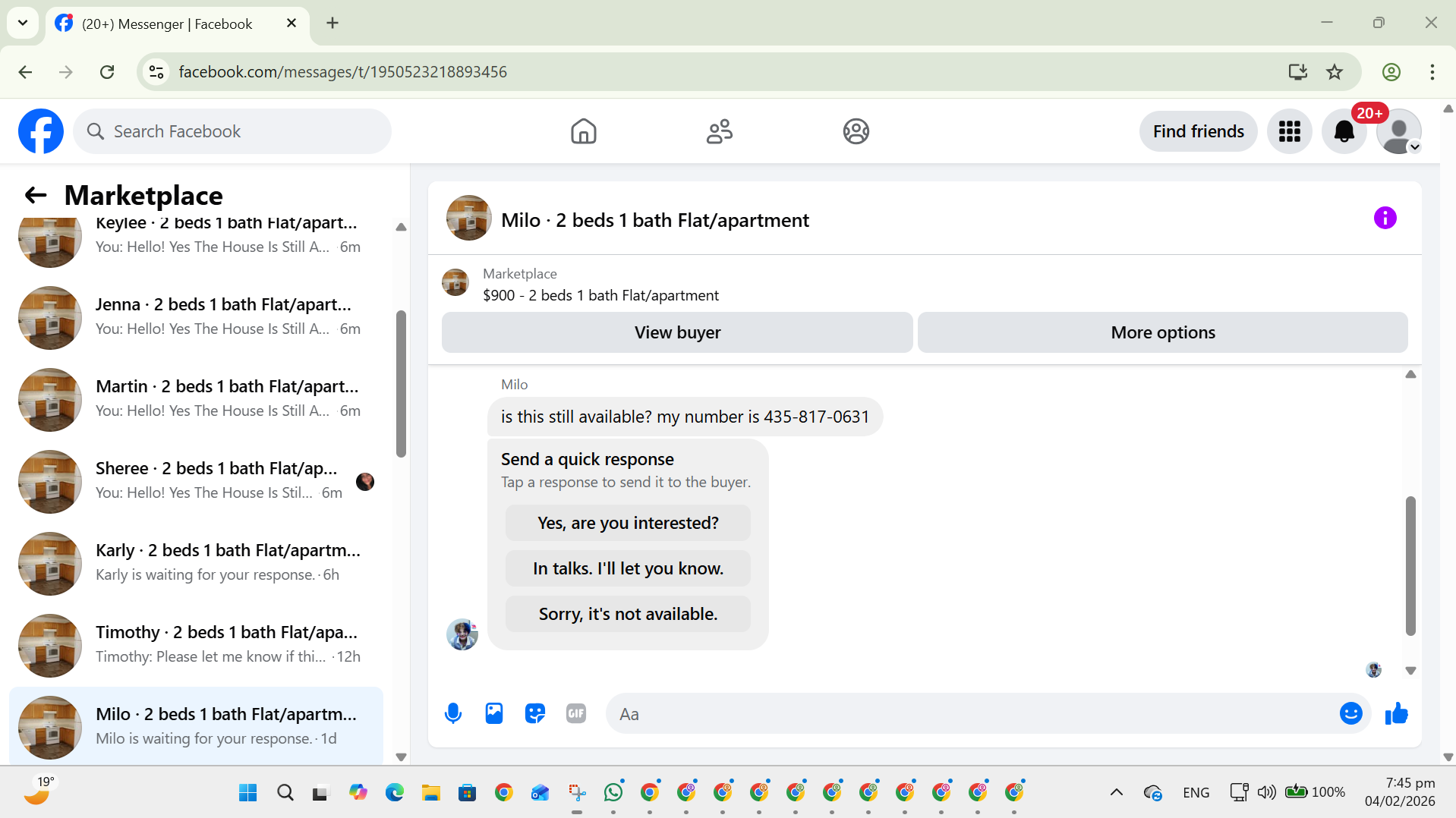The width and height of the screenshot is (1456, 818).
Task: Click the conversation list scrollbar thumb
Action: [401, 384]
